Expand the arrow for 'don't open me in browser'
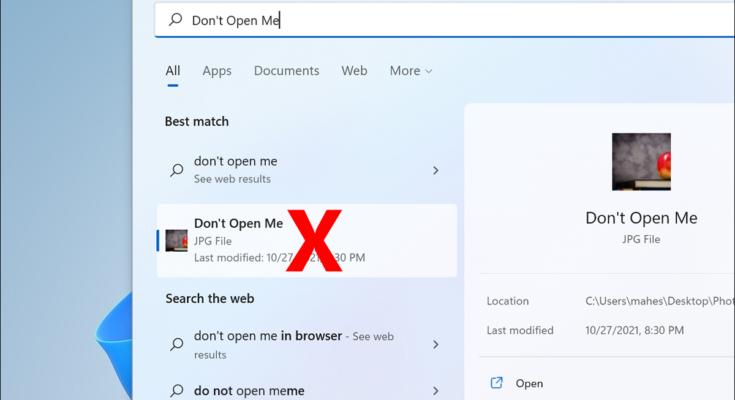Viewport: 735px width, 400px height. pyautogui.click(x=435, y=344)
